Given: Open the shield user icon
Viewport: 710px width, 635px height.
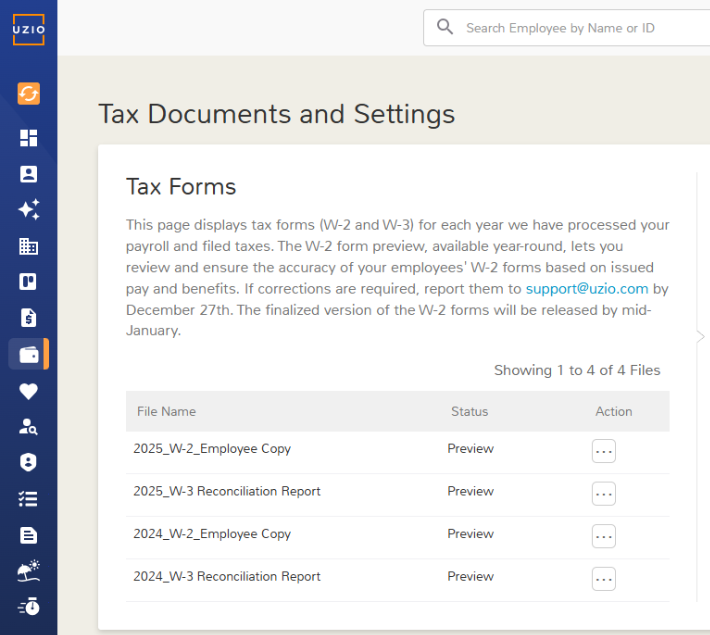Looking at the screenshot, I should [29, 462].
